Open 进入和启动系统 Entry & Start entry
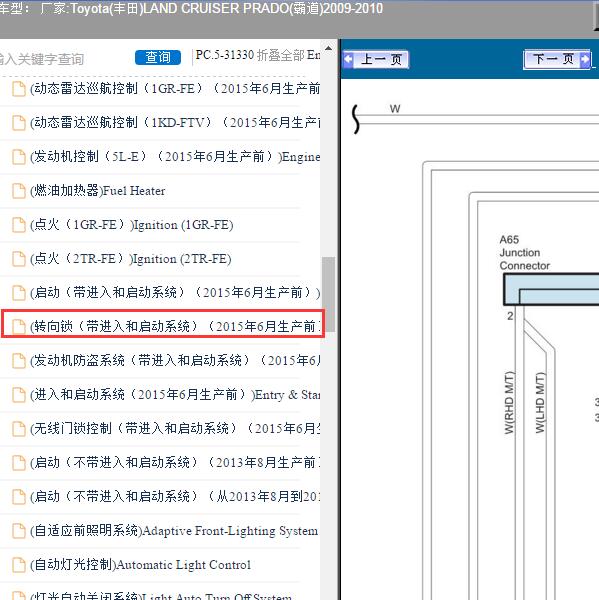 pos(175,395)
